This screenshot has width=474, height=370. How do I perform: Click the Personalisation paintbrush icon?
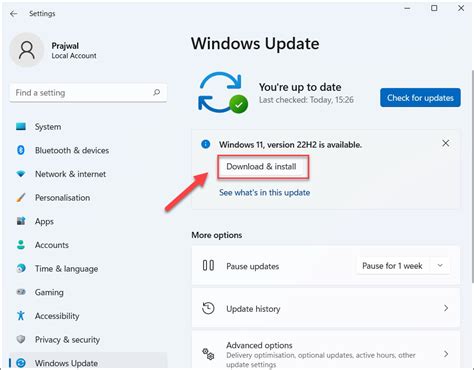(21, 197)
